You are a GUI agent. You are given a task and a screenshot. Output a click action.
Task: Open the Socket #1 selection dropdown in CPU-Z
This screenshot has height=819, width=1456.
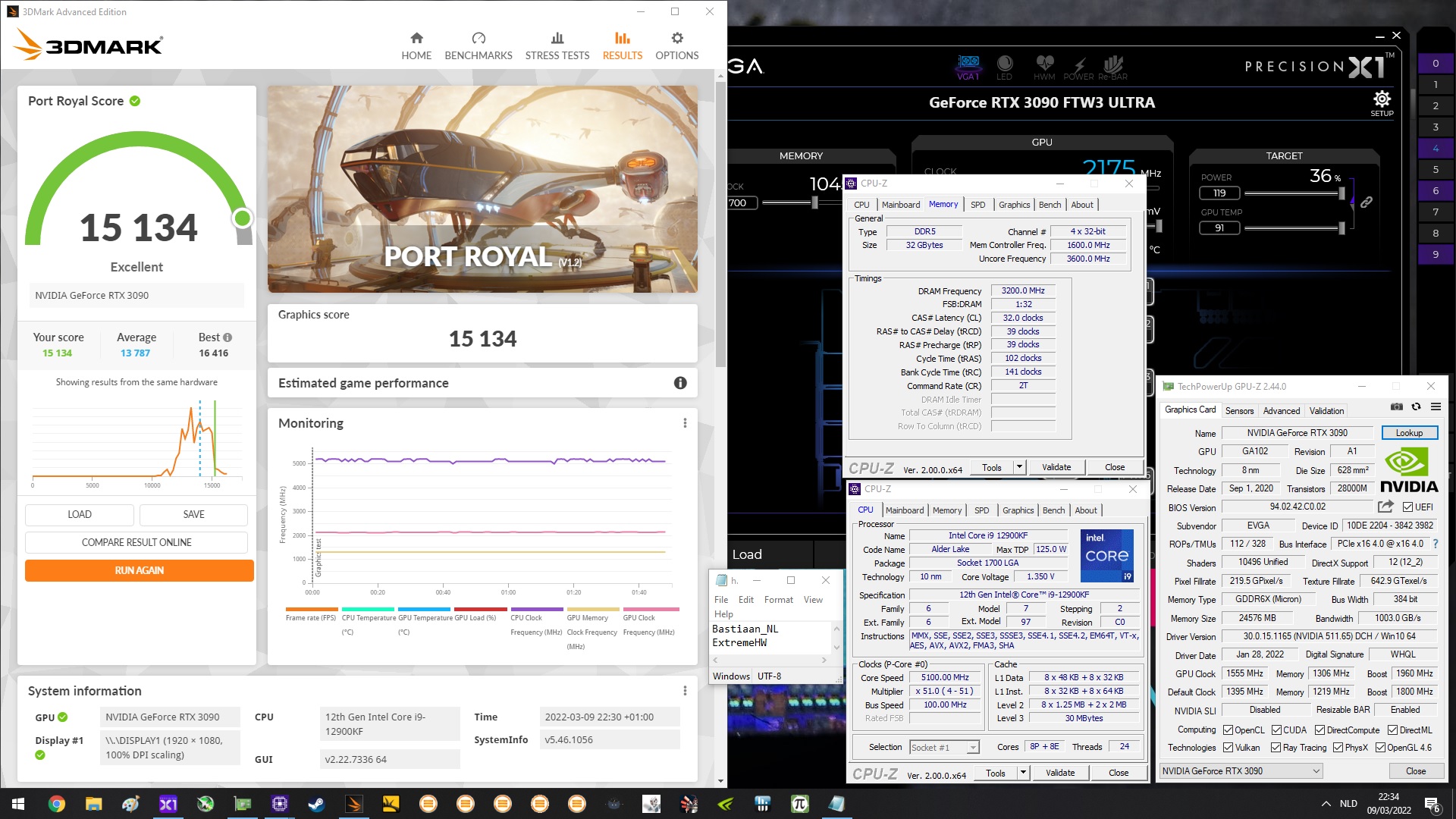[x=943, y=748]
